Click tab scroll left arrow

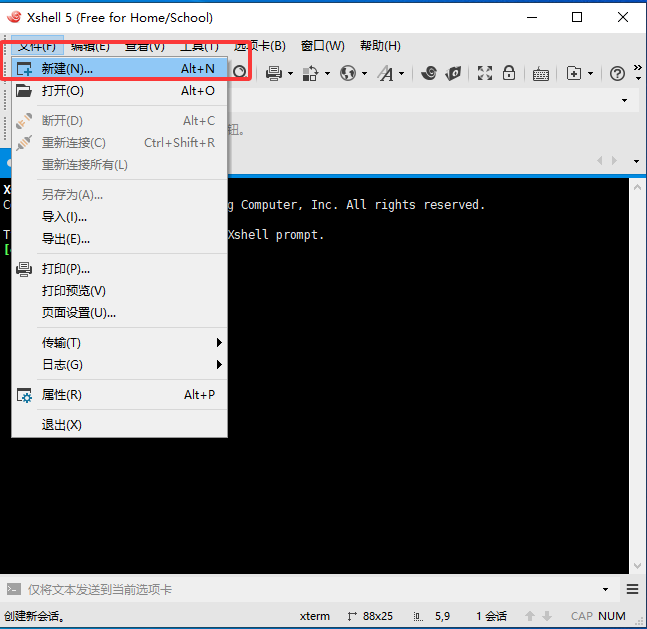click(x=600, y=160)
